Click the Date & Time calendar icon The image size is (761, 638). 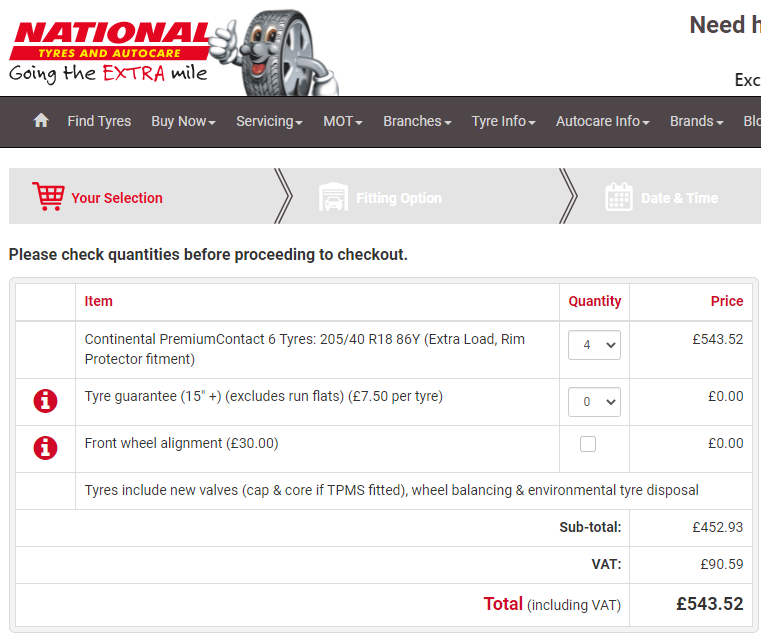pyautogui.click(x=619, y=197)
